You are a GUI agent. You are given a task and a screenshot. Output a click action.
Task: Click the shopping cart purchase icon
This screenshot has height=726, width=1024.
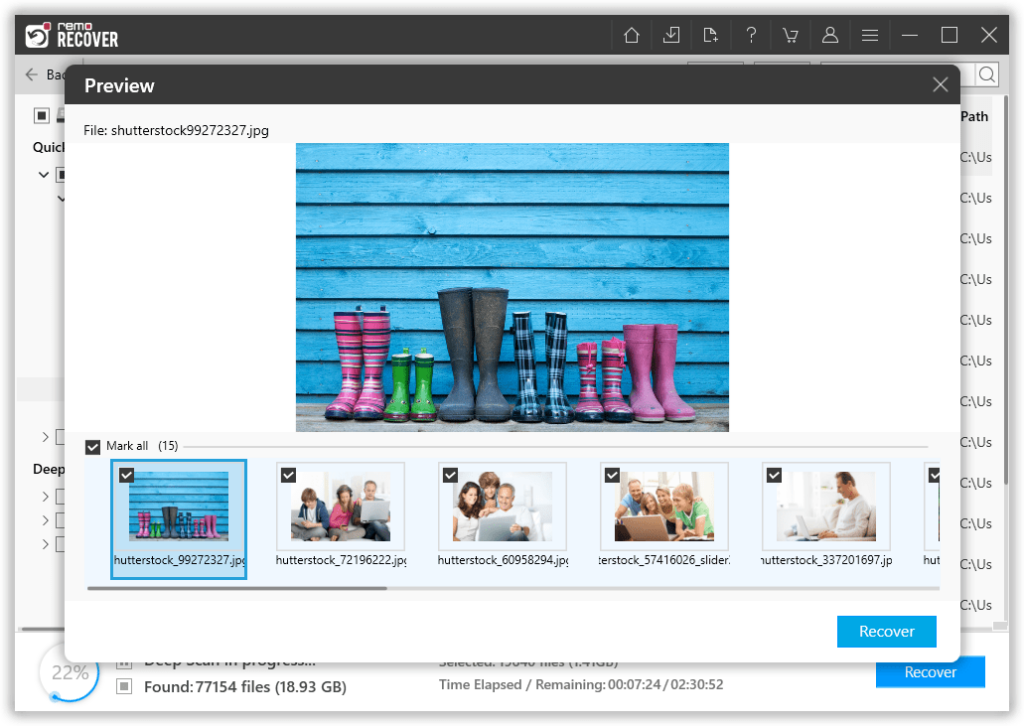(790, 34)
